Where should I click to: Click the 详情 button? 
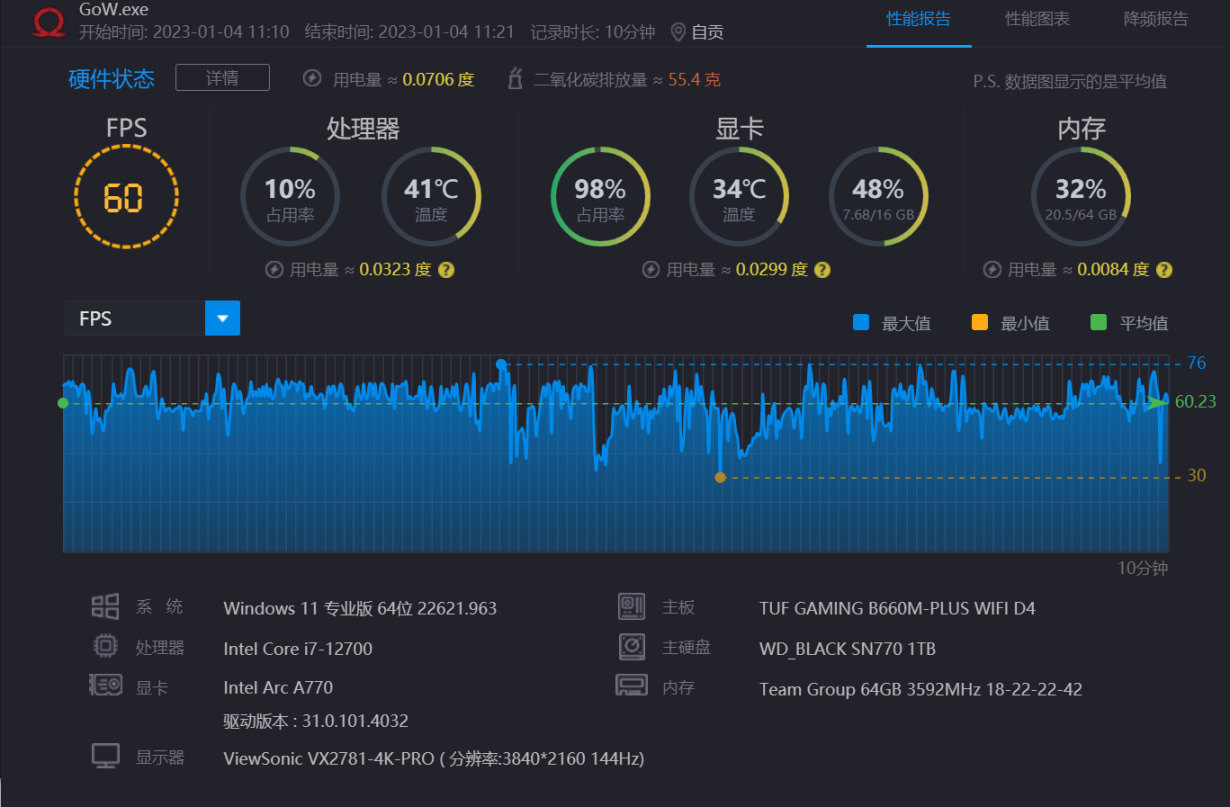click(222, 78)
